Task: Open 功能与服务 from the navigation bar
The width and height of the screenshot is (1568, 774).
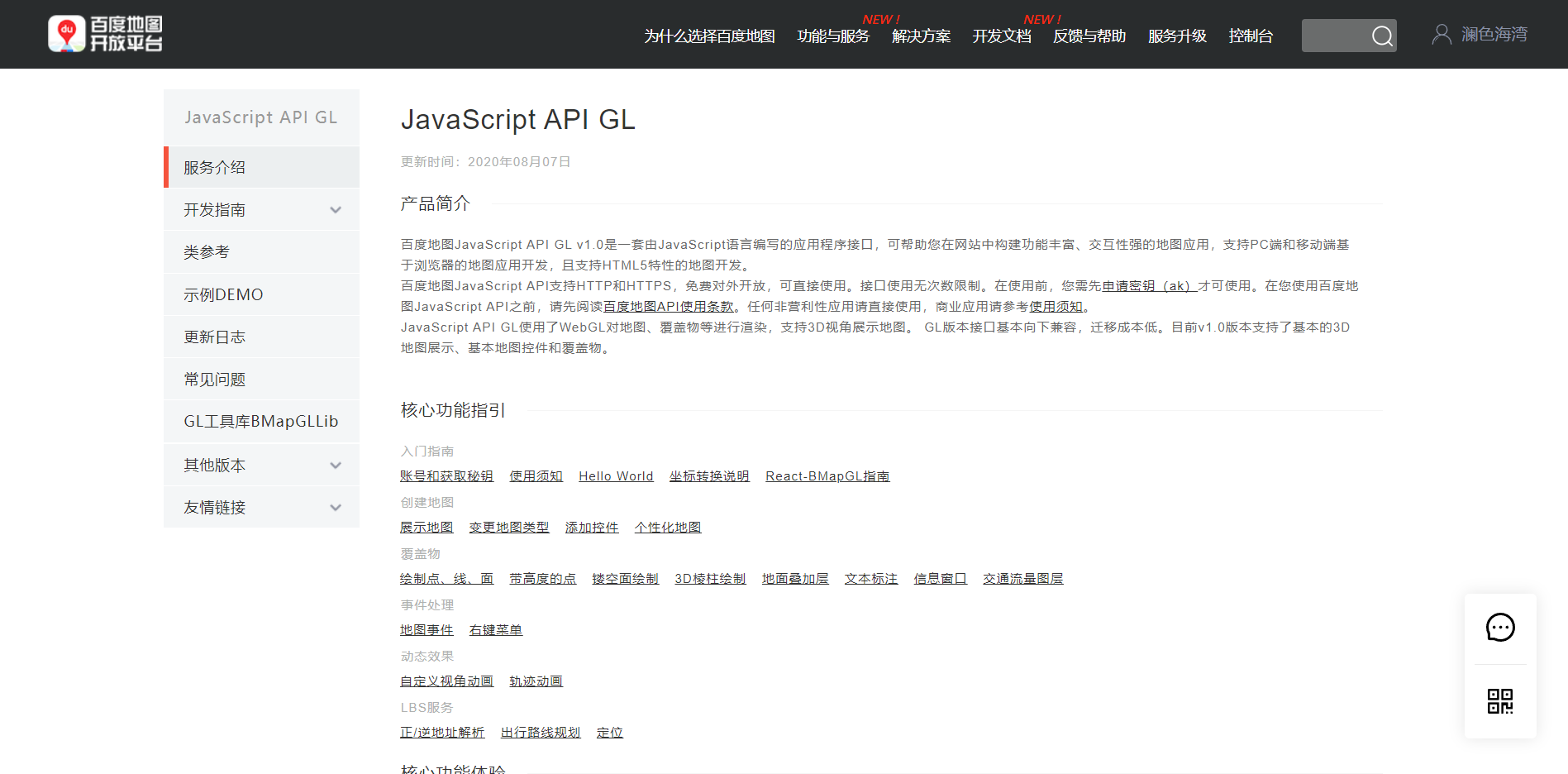Action: point(832,36)
